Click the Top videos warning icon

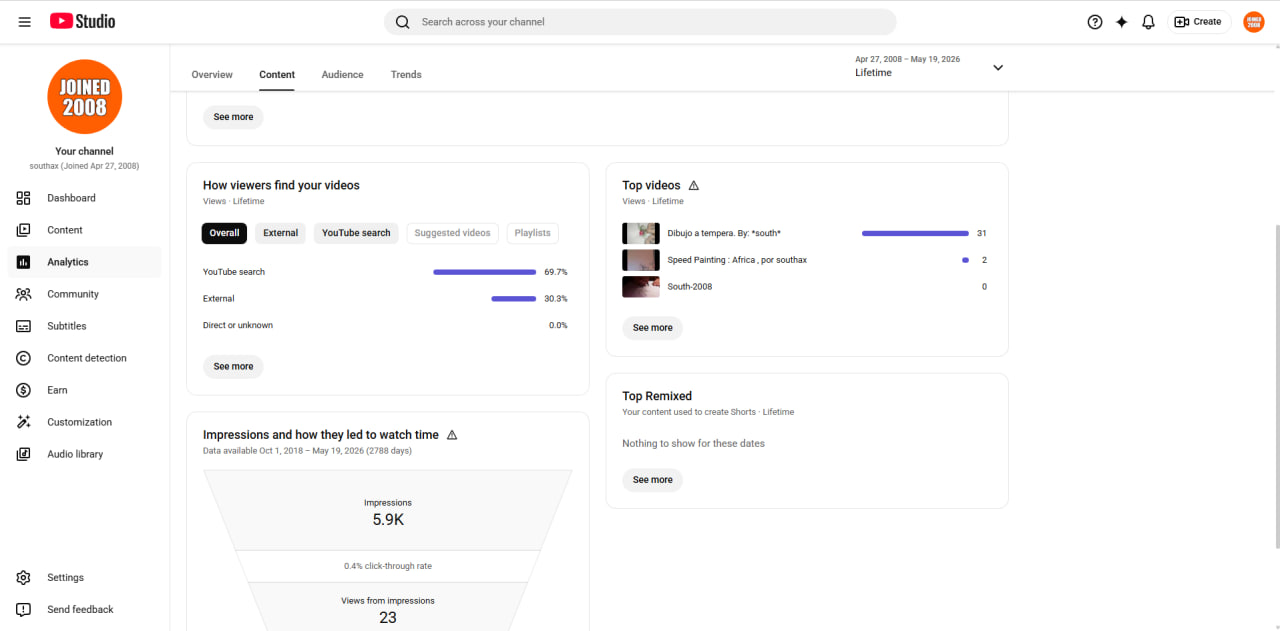tap(694, 185)
